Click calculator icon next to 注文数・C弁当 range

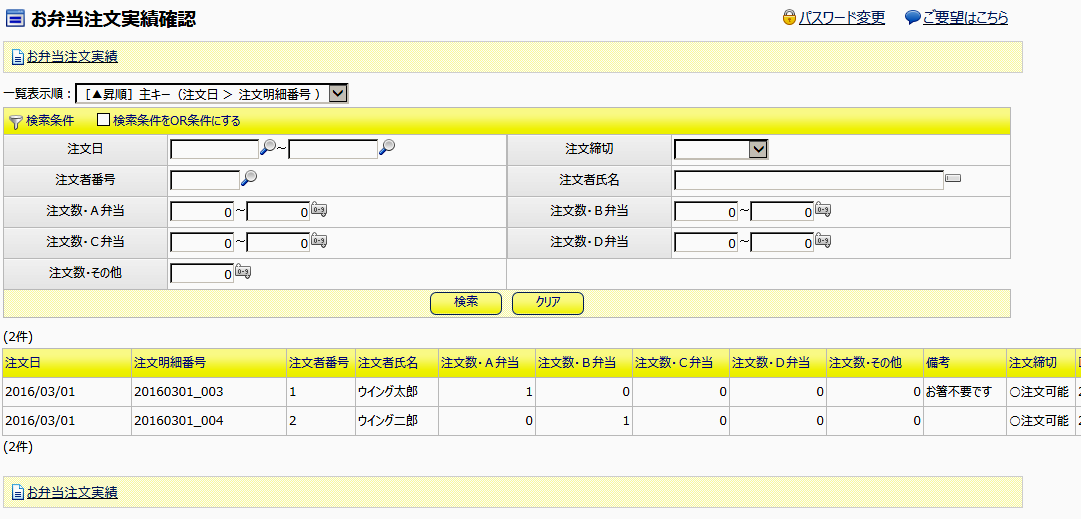pyautogui.click(x=319, y=241)
